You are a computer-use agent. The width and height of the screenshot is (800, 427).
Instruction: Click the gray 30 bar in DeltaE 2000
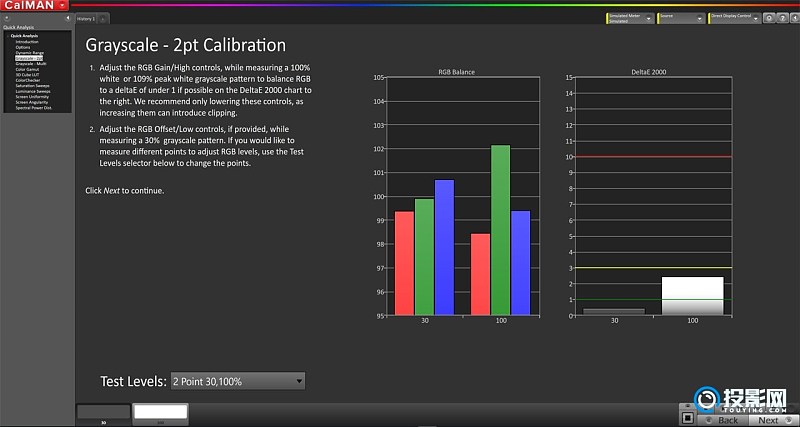(614, 312)
